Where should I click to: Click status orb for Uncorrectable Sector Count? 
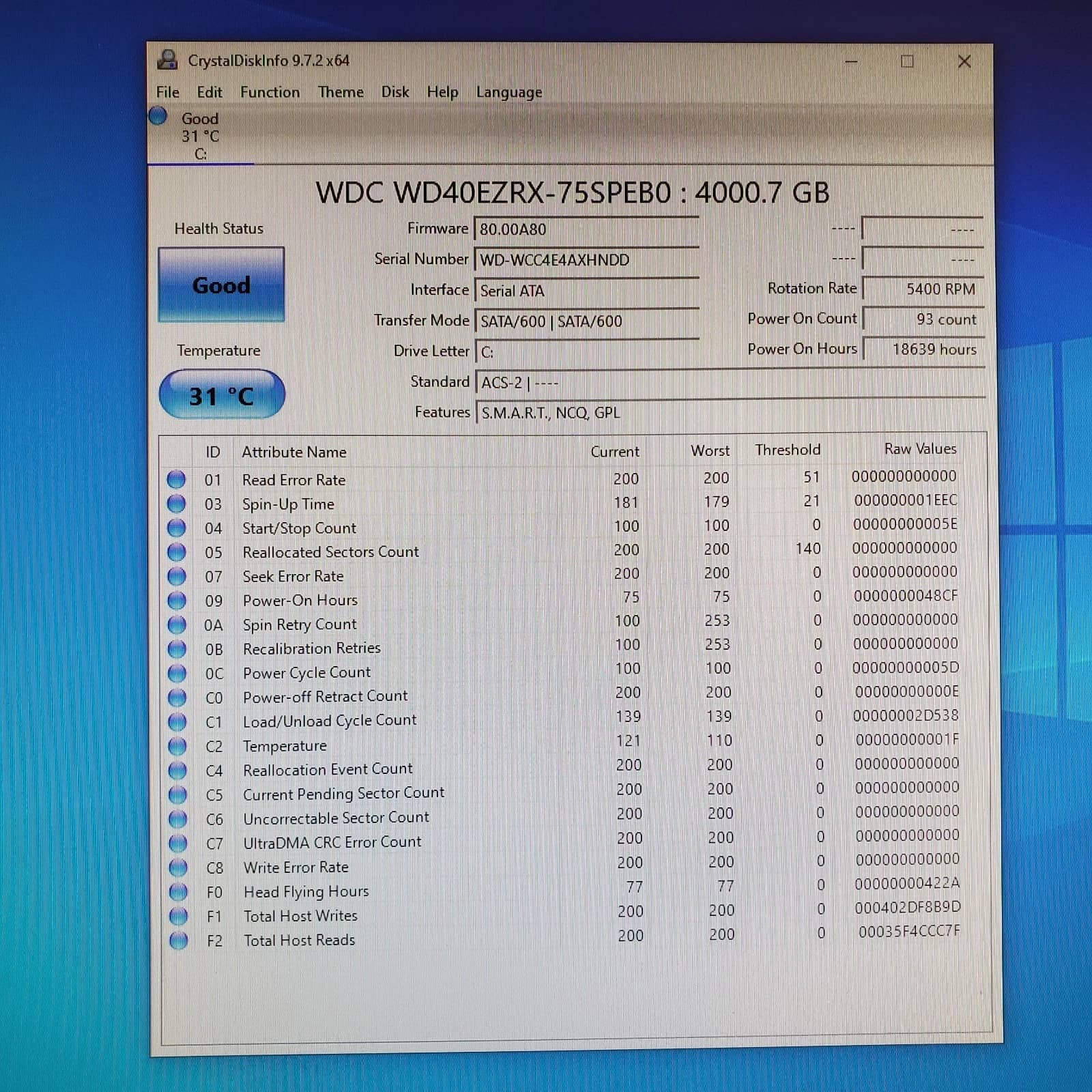[177, 818]
